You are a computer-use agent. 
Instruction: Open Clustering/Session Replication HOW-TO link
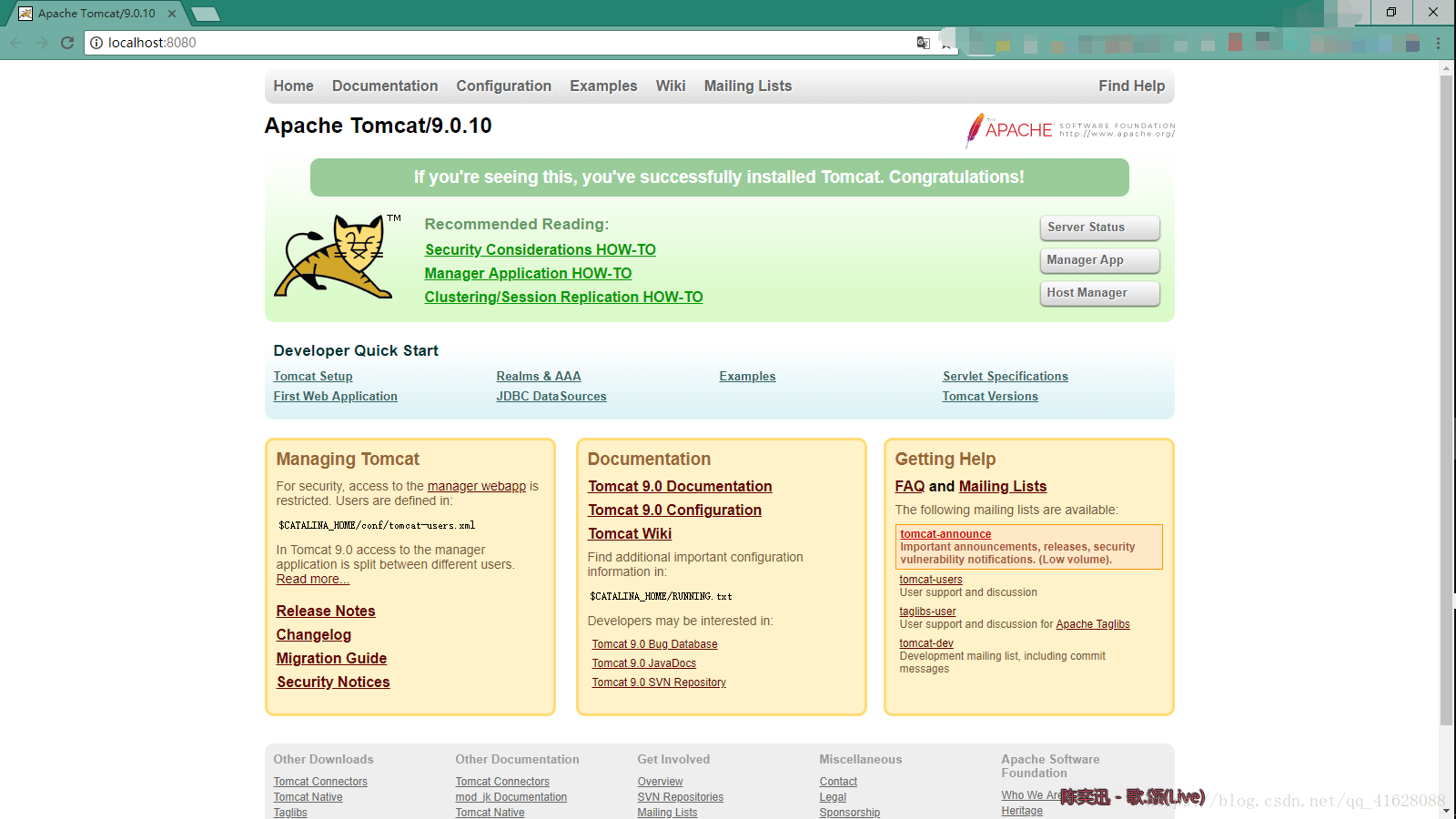click(x=563, y=297)
